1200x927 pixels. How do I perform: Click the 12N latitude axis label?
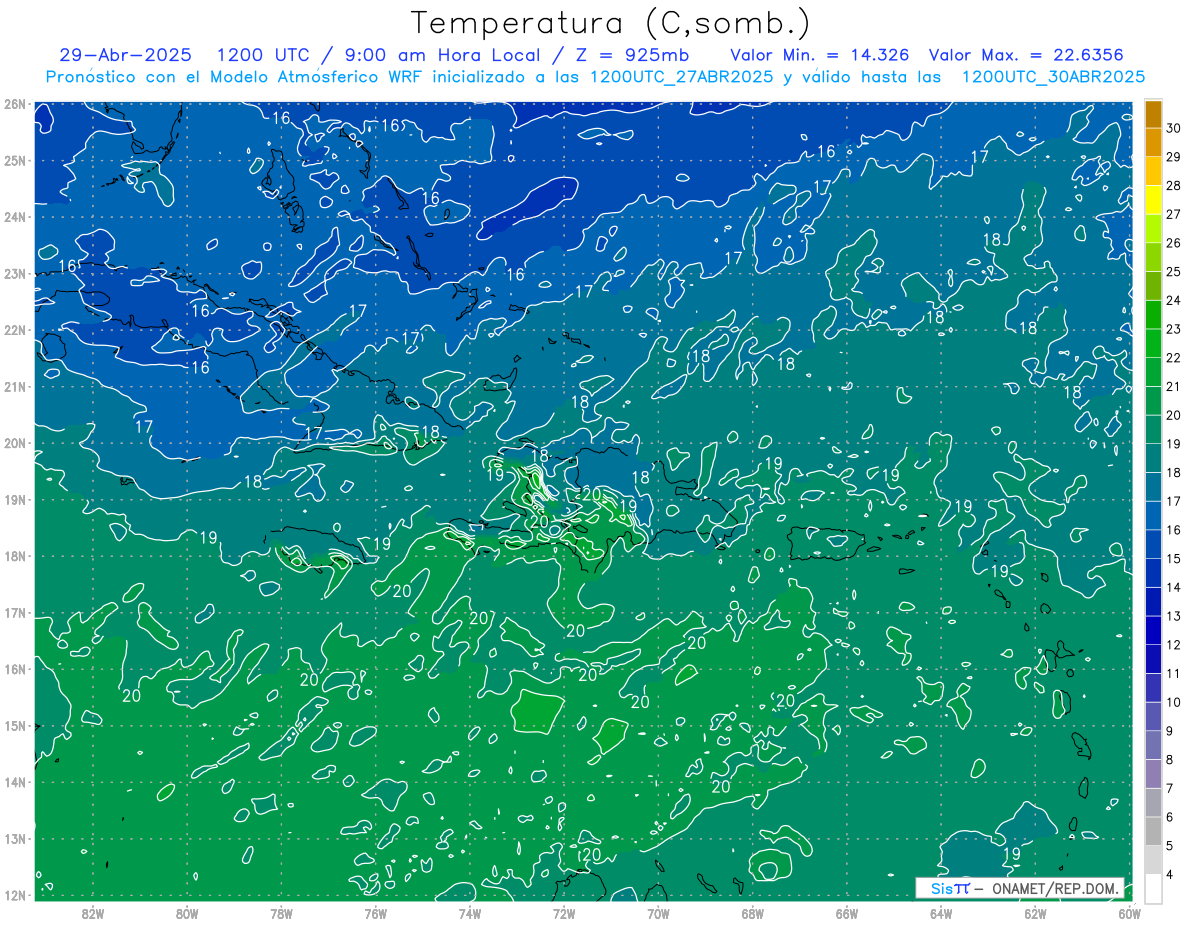pos(15,895)
